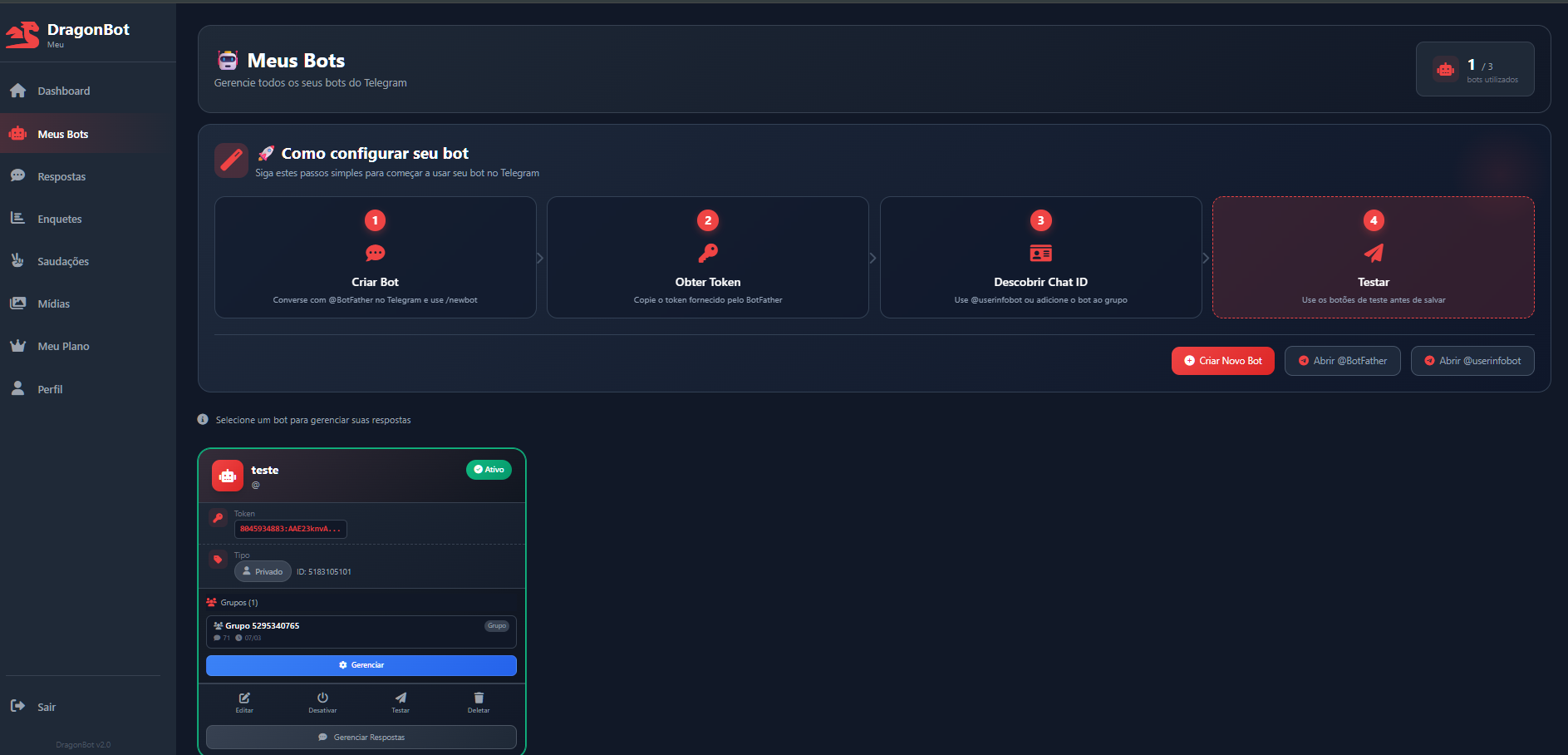Expand step 2 Obter Token card
This screenshot has width=1568, height=755.
pos(707,257)
